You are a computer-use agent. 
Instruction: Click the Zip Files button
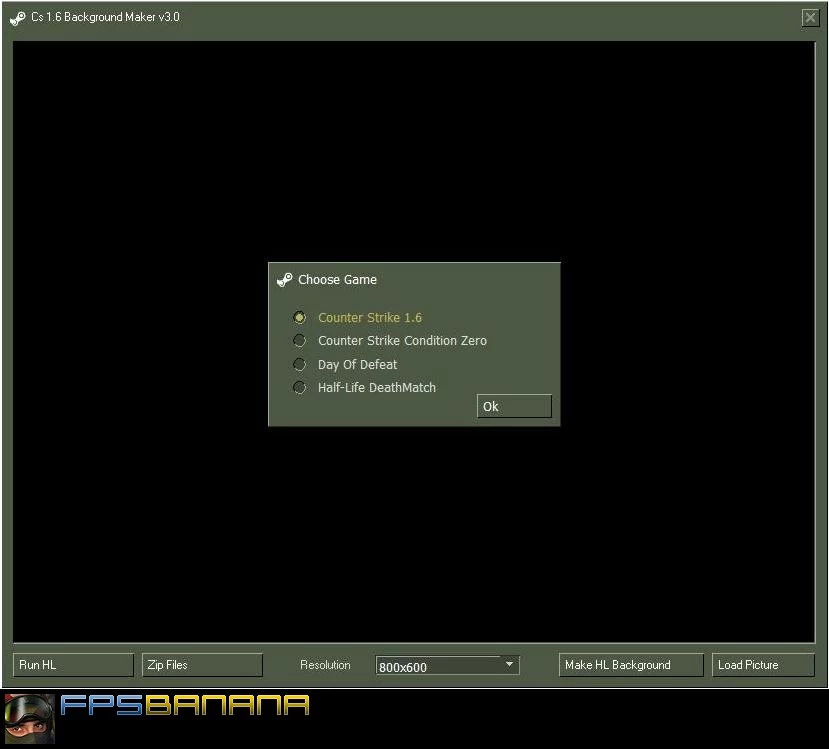[202, 665]
